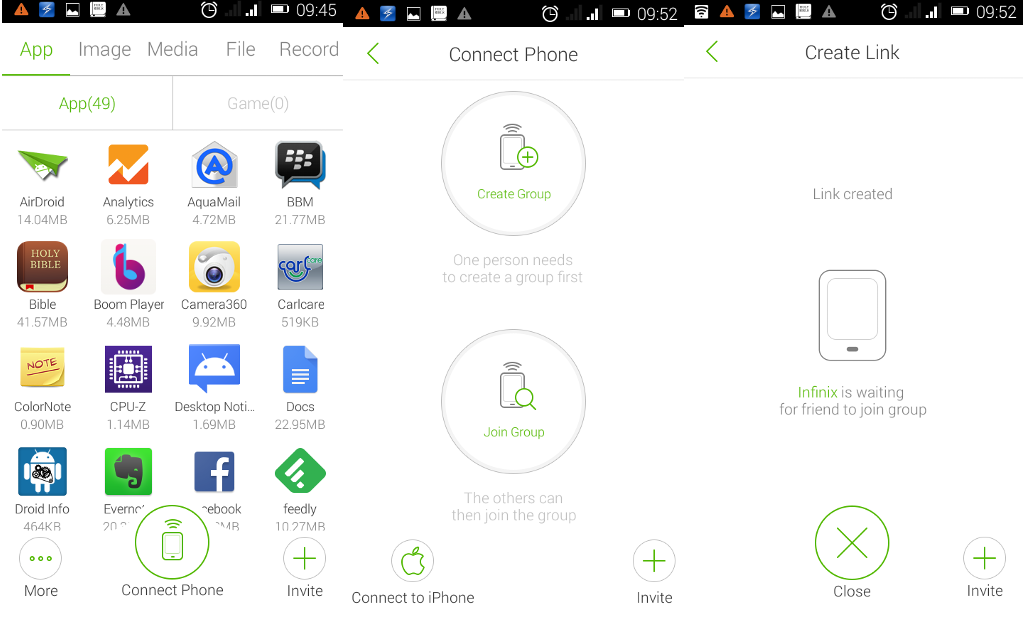Choose the Droid Info app icon
This screenshot has height=631, width=1024.
(42, 471)
